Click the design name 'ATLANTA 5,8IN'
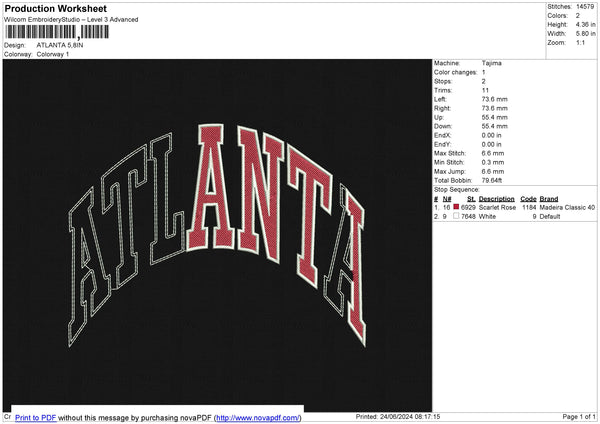 click(60, 45)
